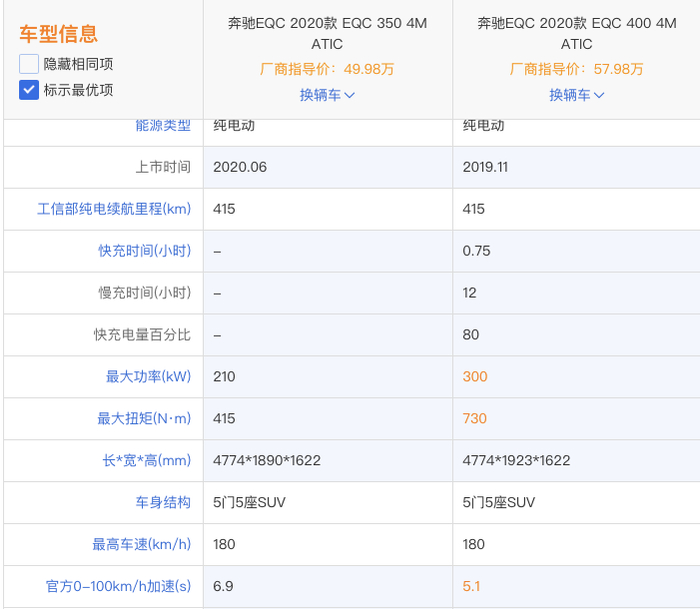This screenshot has height=609, width=700.
Task: Click the 快充时间(小时) row label
Action: tap(144, 251)
